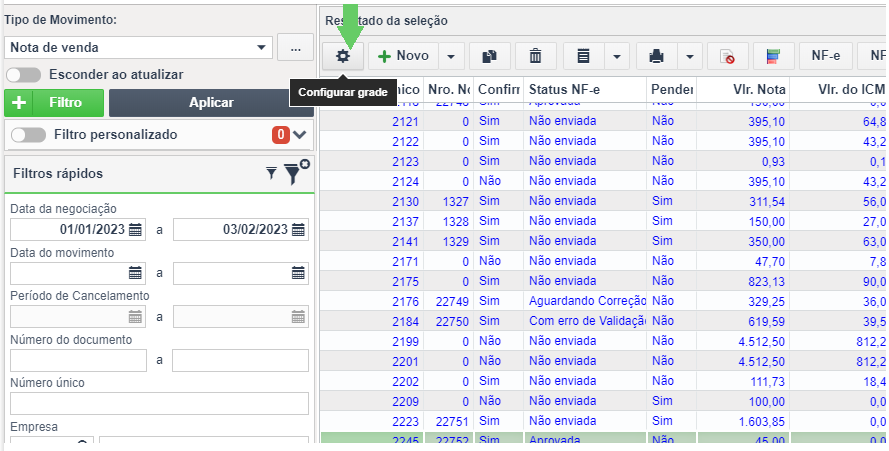This screenshot has height=451, width=889.
Task: Click nota number 22750
Action: point(452,322)
